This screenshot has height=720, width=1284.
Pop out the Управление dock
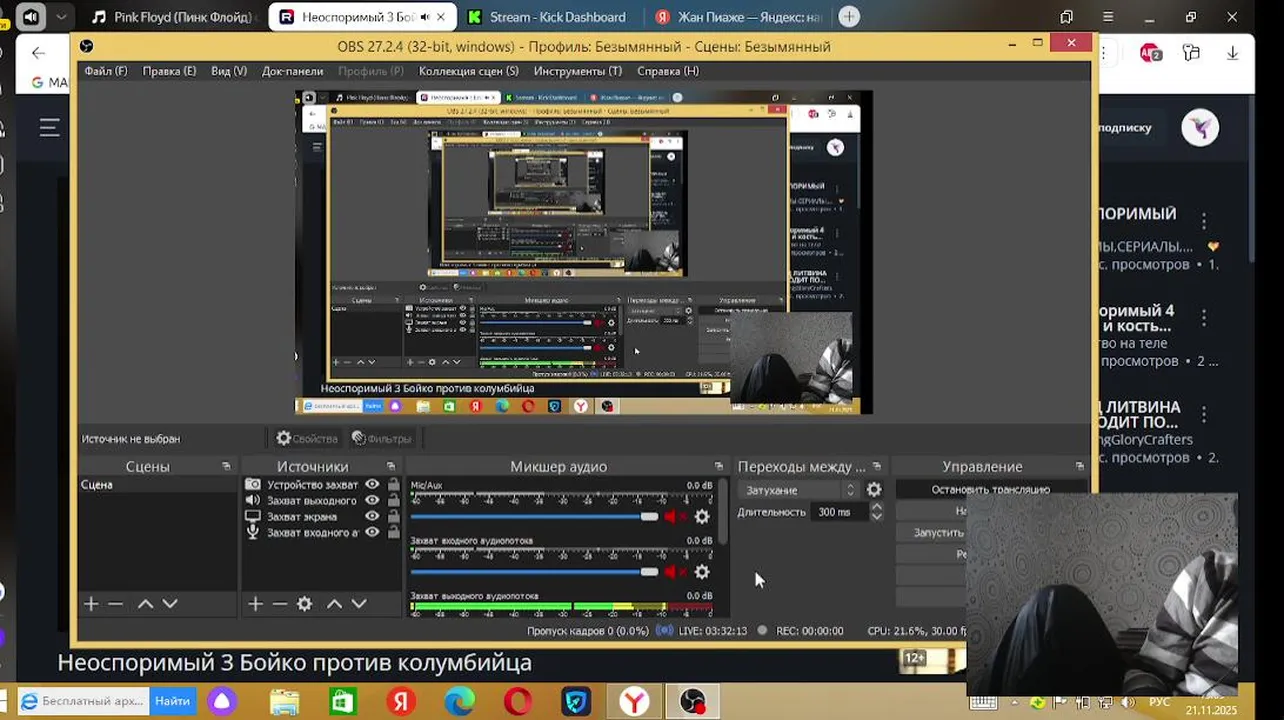coord(1080,467)
